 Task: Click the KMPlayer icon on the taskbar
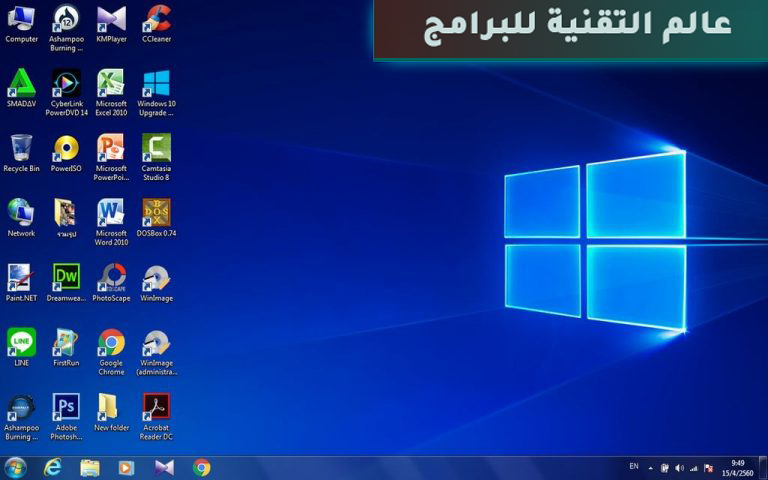[164, 468]
